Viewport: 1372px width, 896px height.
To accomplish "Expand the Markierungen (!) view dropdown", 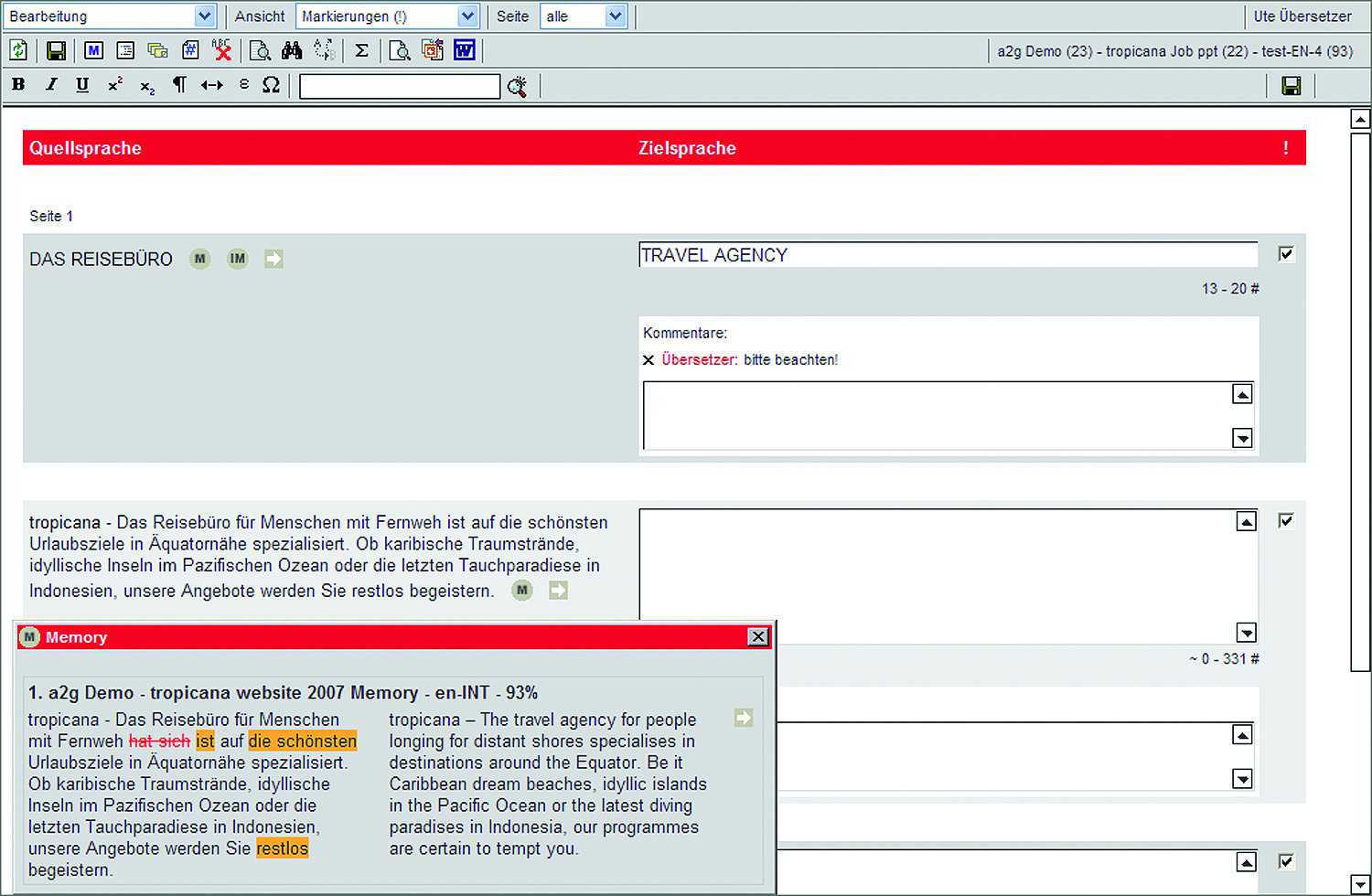I will coord(467,16).
